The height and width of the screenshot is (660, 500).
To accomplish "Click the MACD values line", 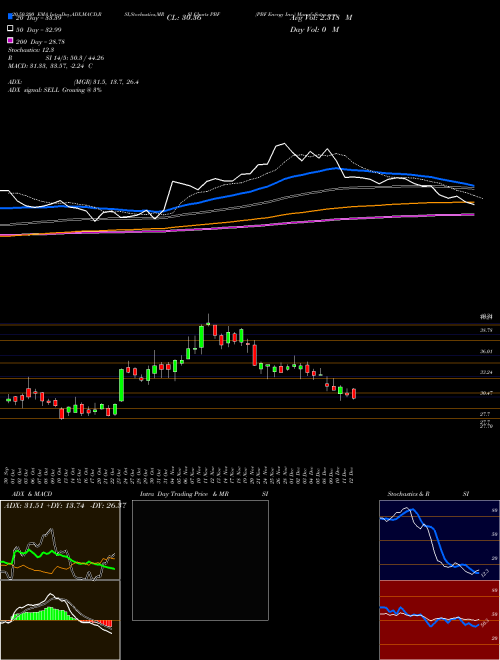I will tap(50, 66).
